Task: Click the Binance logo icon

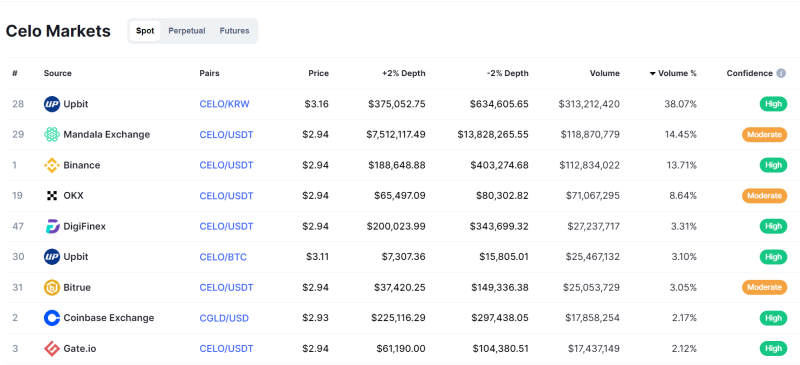Action: tap(52, 165)
